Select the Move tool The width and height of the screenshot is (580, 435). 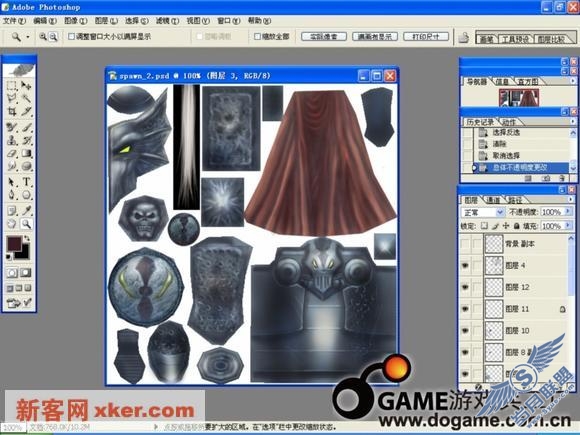tap(26, 86)
